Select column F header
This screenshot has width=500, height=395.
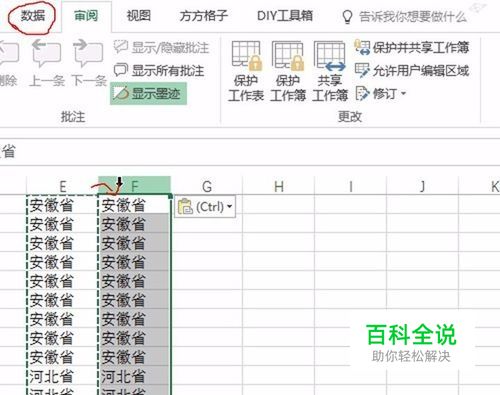tap(135, 186)
